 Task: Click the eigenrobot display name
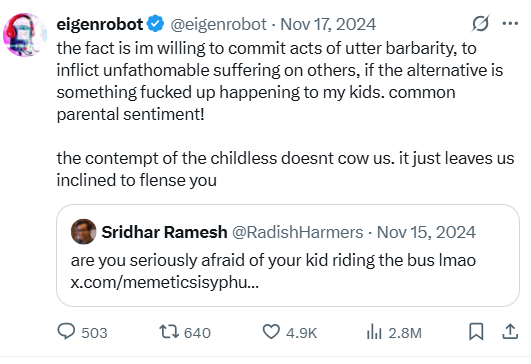(x=100, y=24)
